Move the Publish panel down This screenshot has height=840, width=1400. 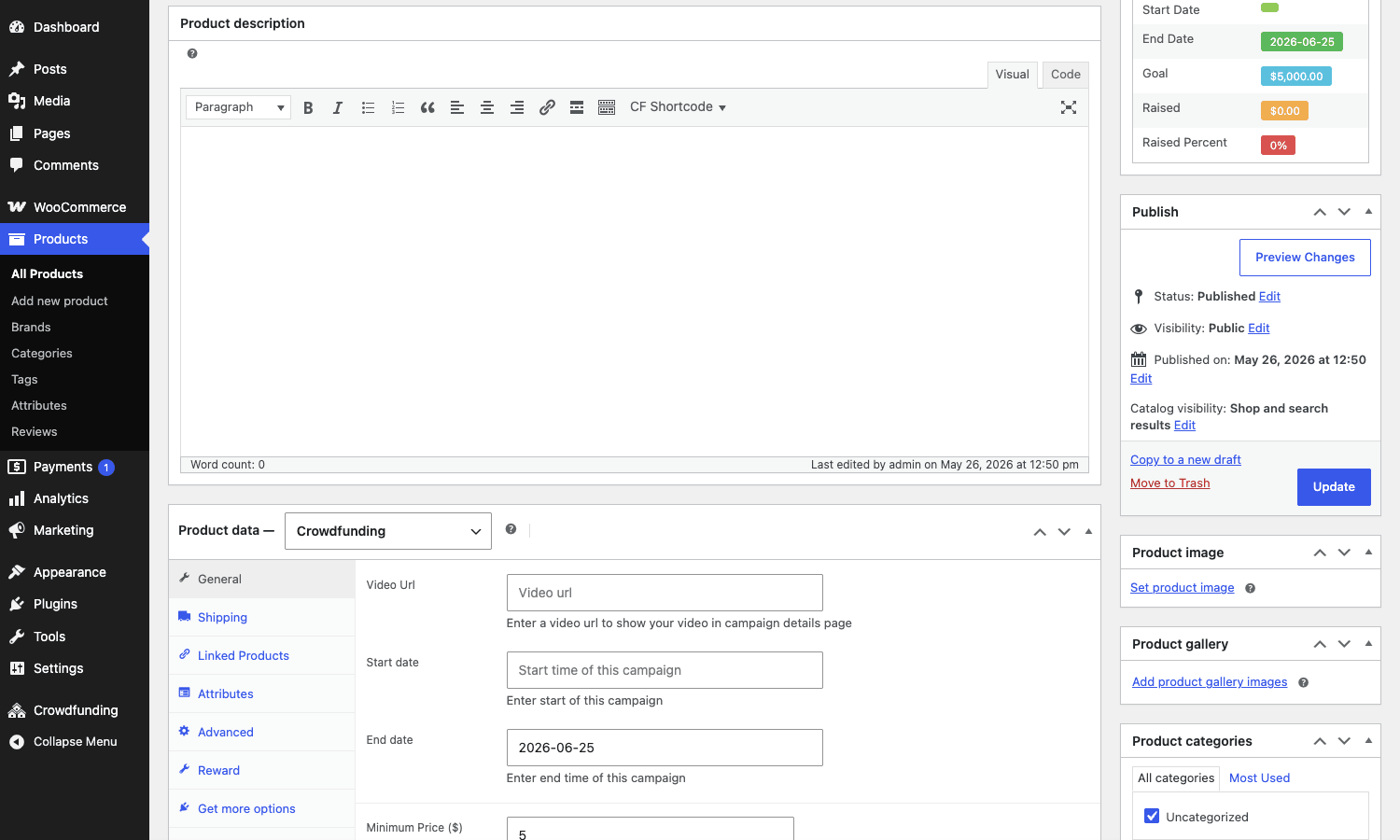pyautogui.click(x=1344, y=212)
